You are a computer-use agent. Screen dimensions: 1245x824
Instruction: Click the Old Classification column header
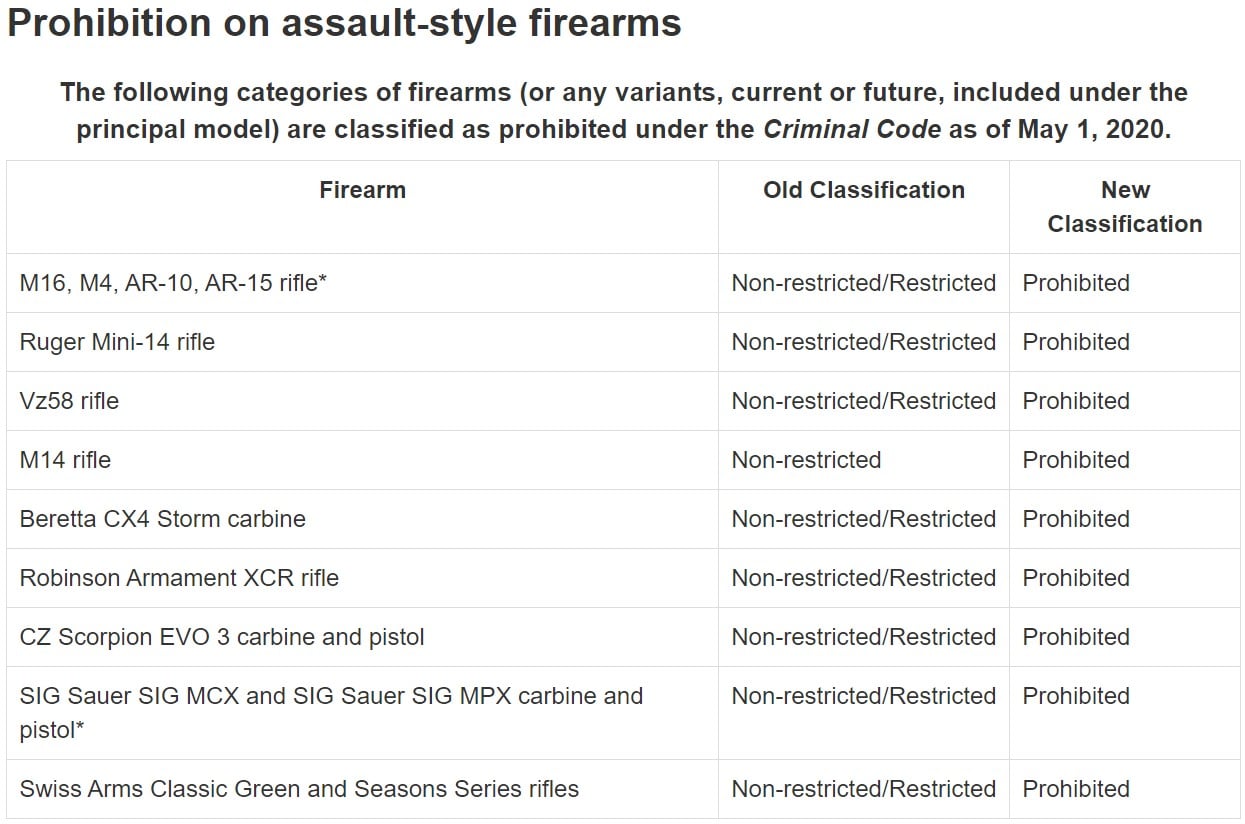(864, 190)
